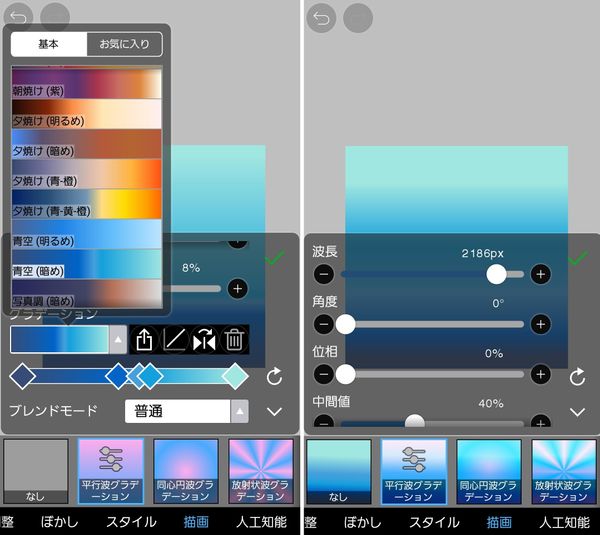Decrease 角度 with its minus button
Image resolution: width=600 pixels, height=535 pixels.
coord(324,324)
